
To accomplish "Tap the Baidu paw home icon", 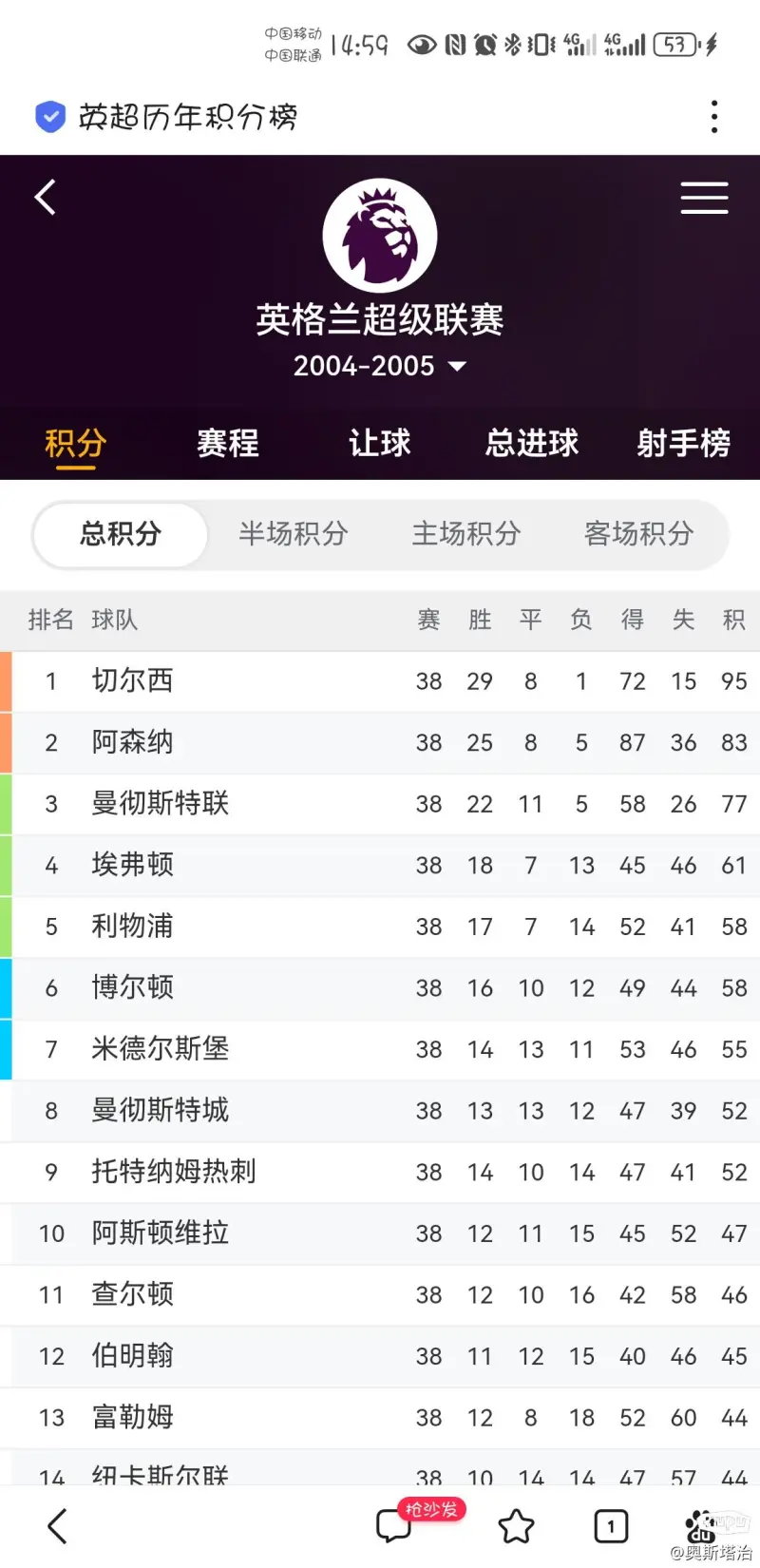I will tap(703, 1526).
